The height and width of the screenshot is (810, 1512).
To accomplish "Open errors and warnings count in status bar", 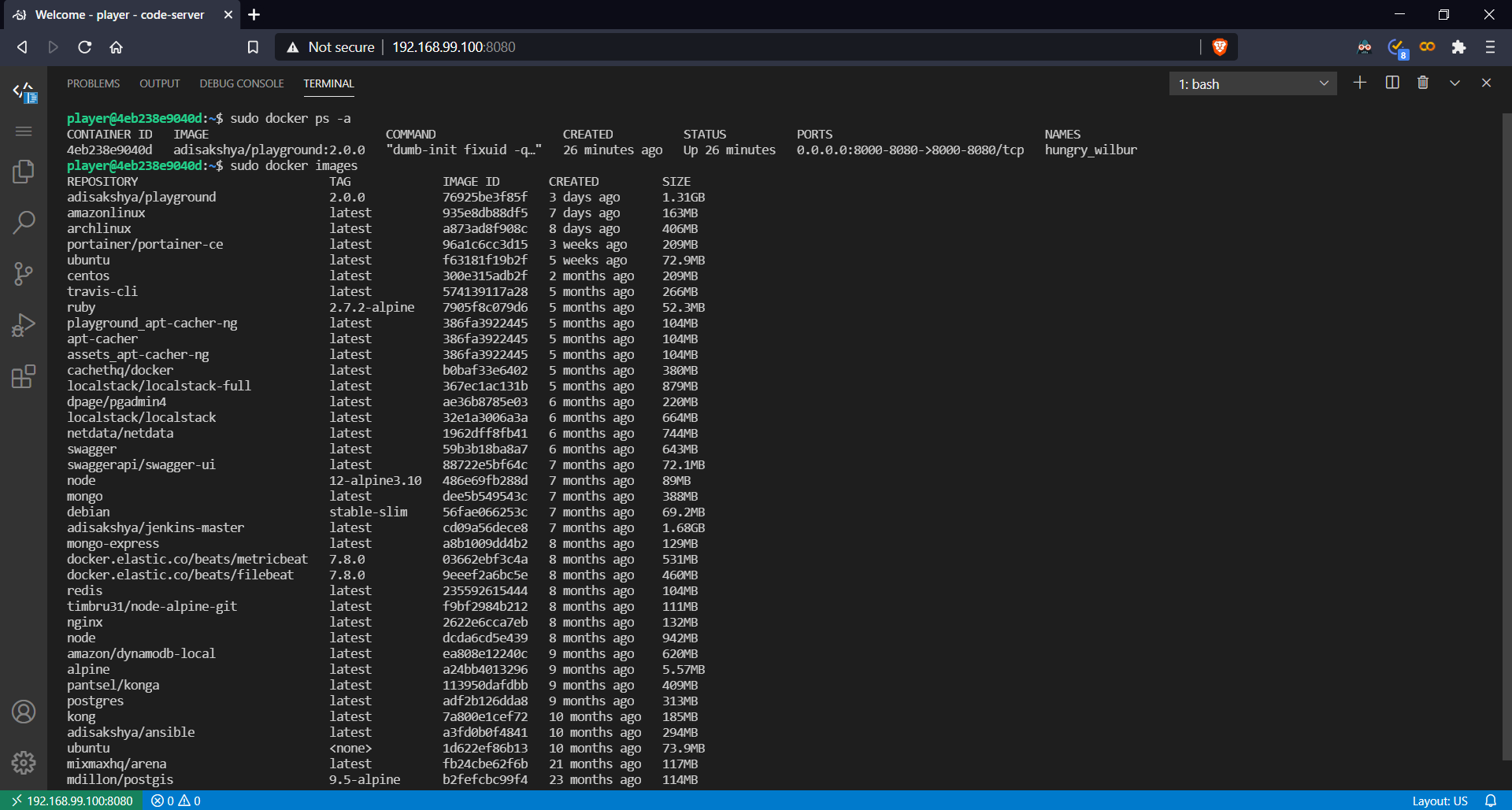I will [176, 801].
